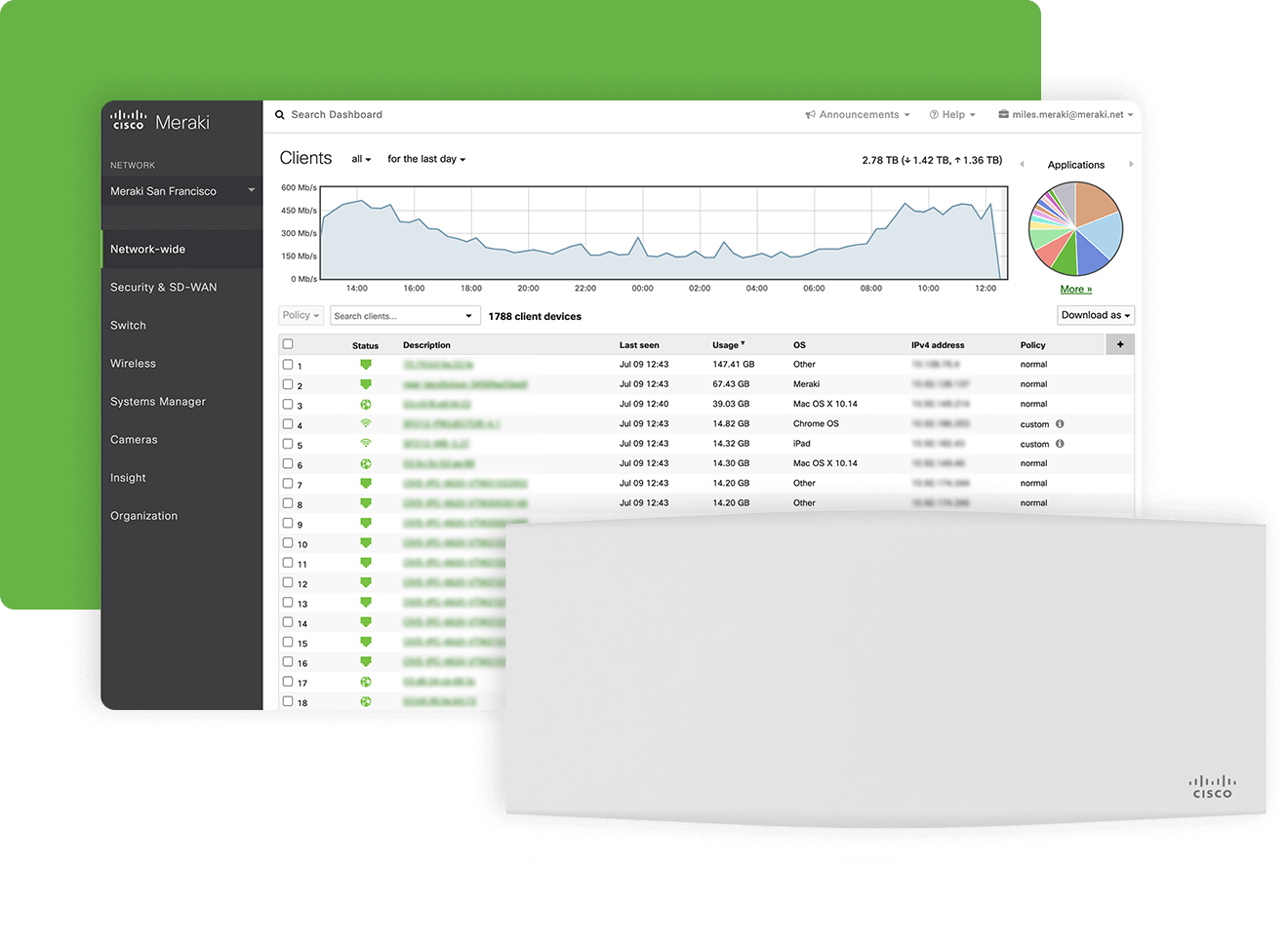Check the checkbox for client row 2
This screenshot has height=948, width=1288.
[288, 384]
